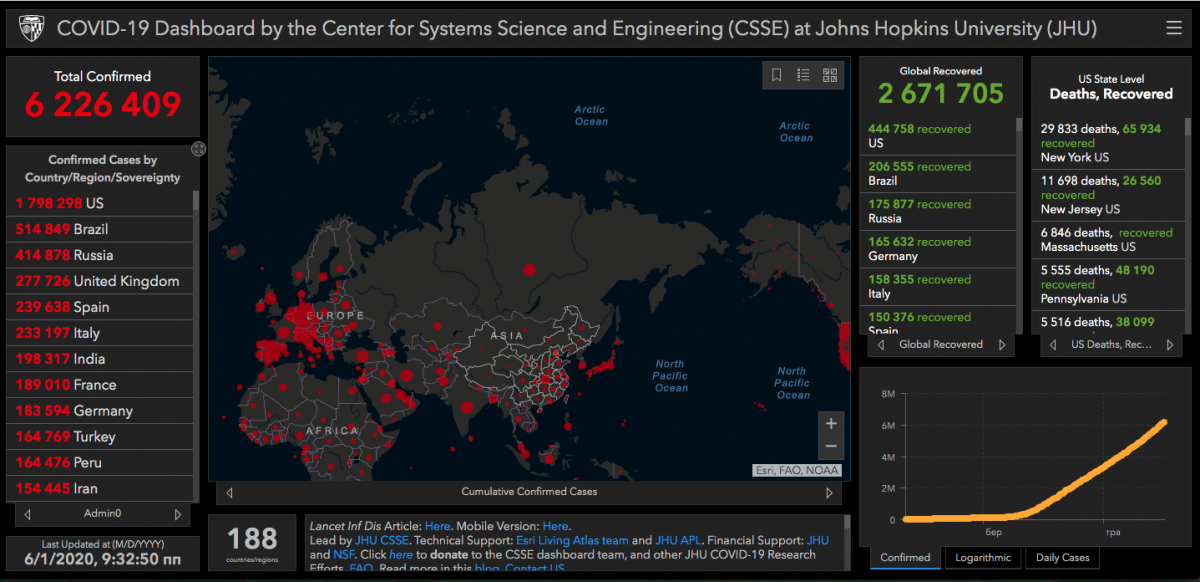Select Brazil in confirmed cases list

point(92,229)
